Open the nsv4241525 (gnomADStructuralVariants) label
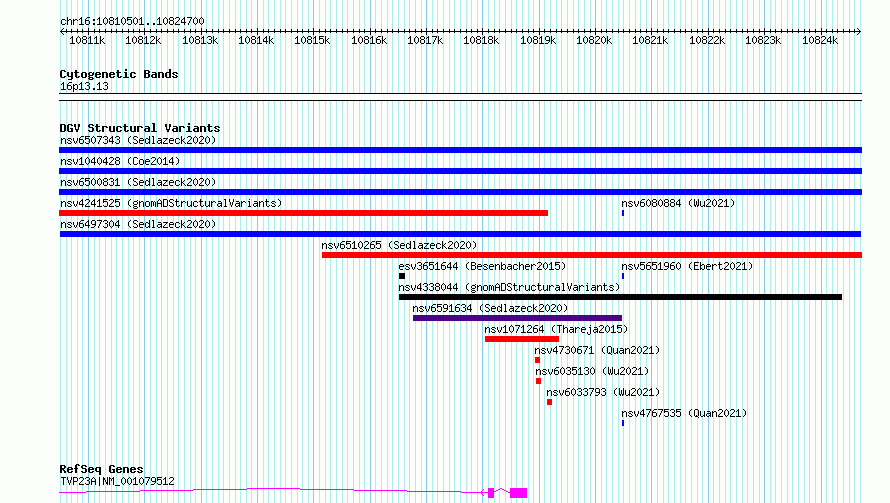890x503 pixels. pos(171,203)
